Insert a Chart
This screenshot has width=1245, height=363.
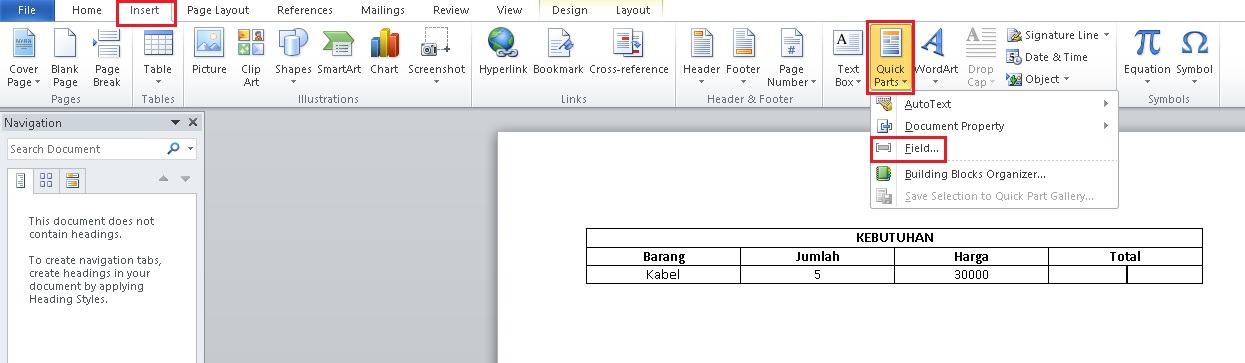384,53
